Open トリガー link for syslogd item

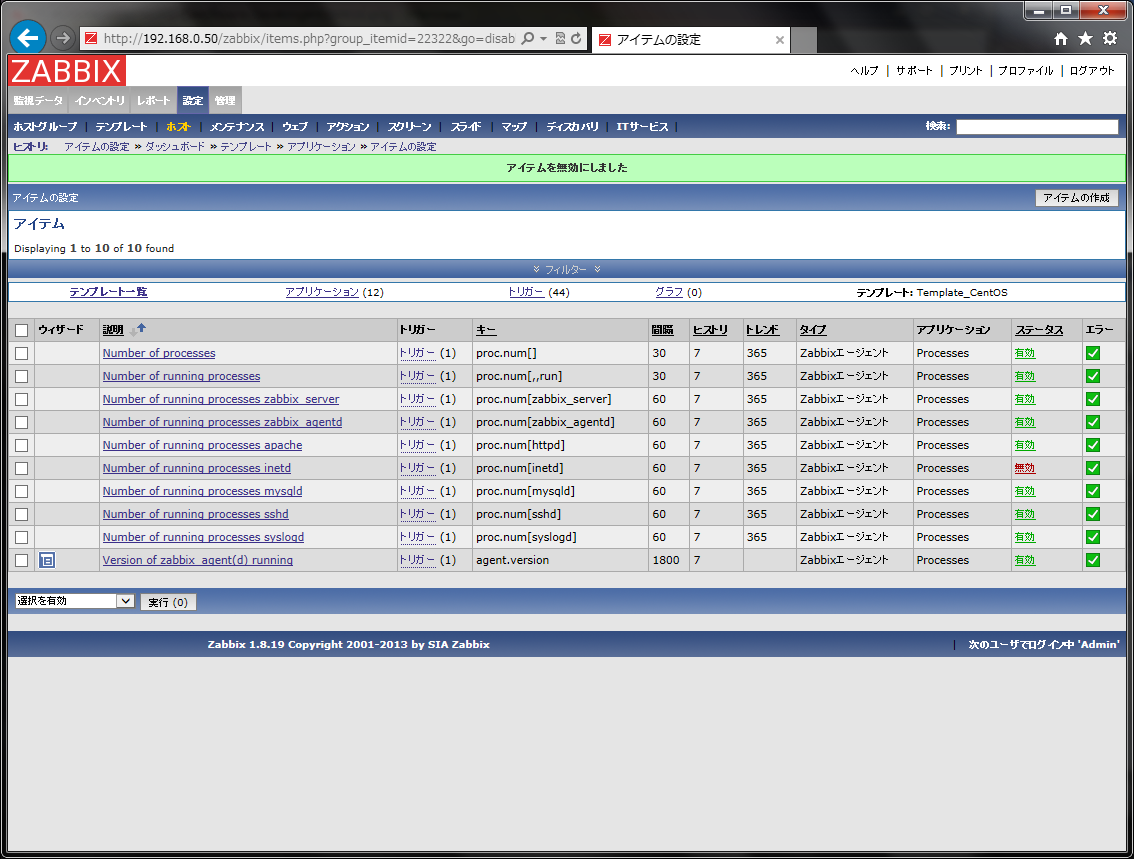[417, 537]
